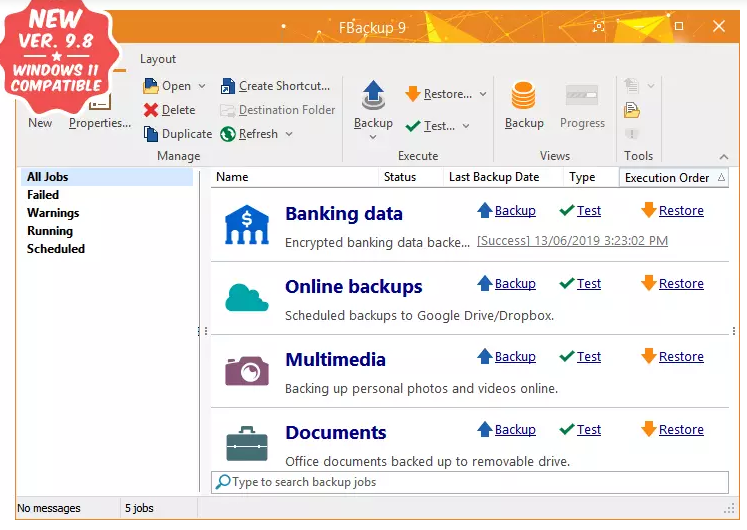The width and height of the screenshot is (747, 530).
Task: Click Test link for Banking data
Action: (589, 210)
